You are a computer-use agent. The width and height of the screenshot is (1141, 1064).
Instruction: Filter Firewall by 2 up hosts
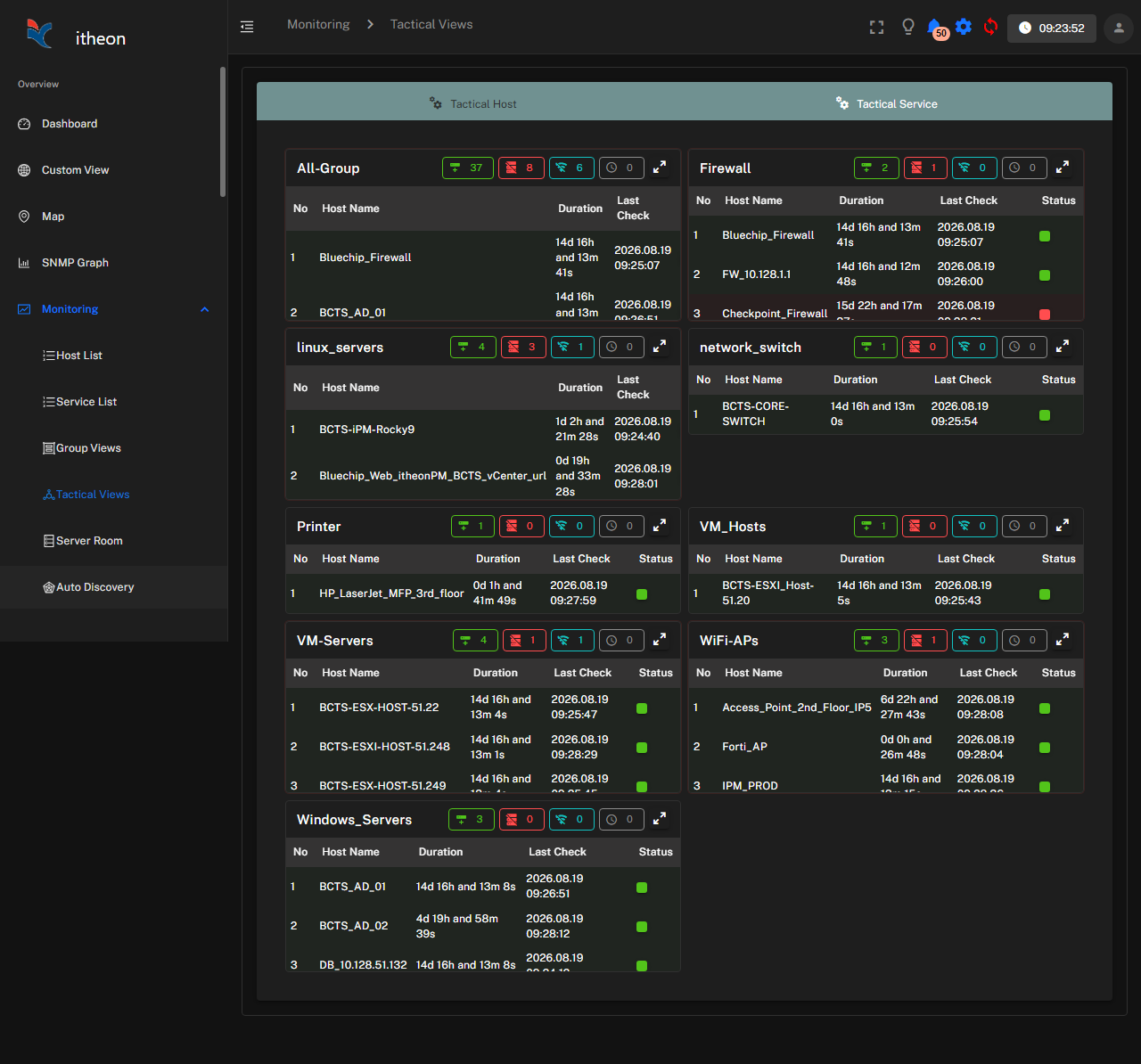(876, 168)
